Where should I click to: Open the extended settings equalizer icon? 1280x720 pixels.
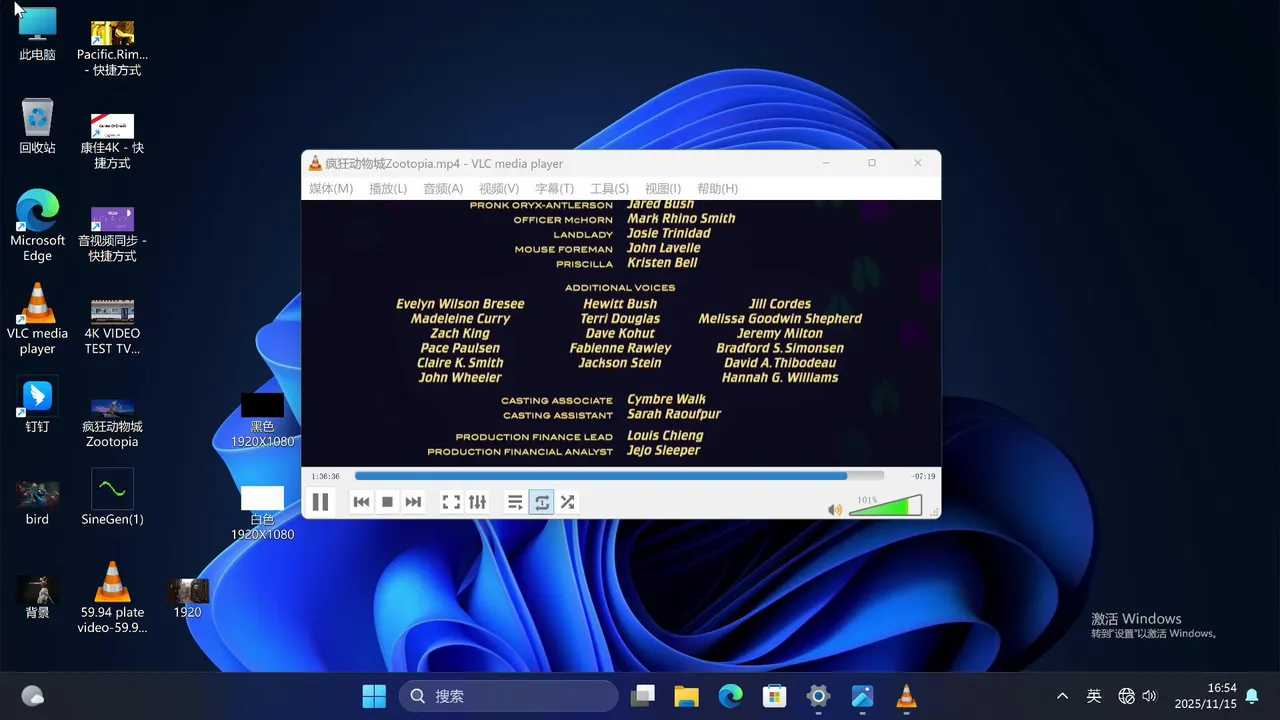click(477, 502)
